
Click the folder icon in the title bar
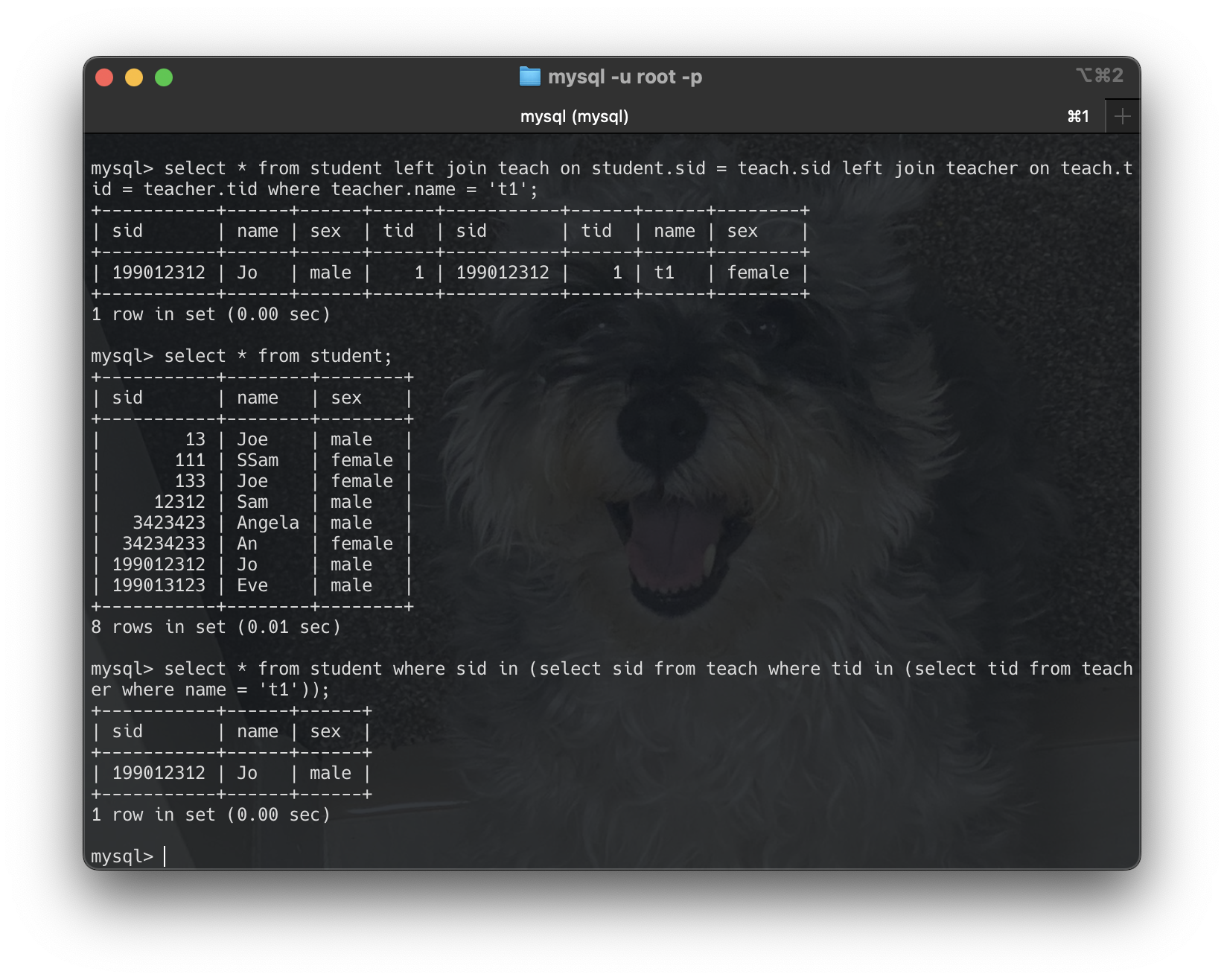pyautogui.click(x=529, y=76)
